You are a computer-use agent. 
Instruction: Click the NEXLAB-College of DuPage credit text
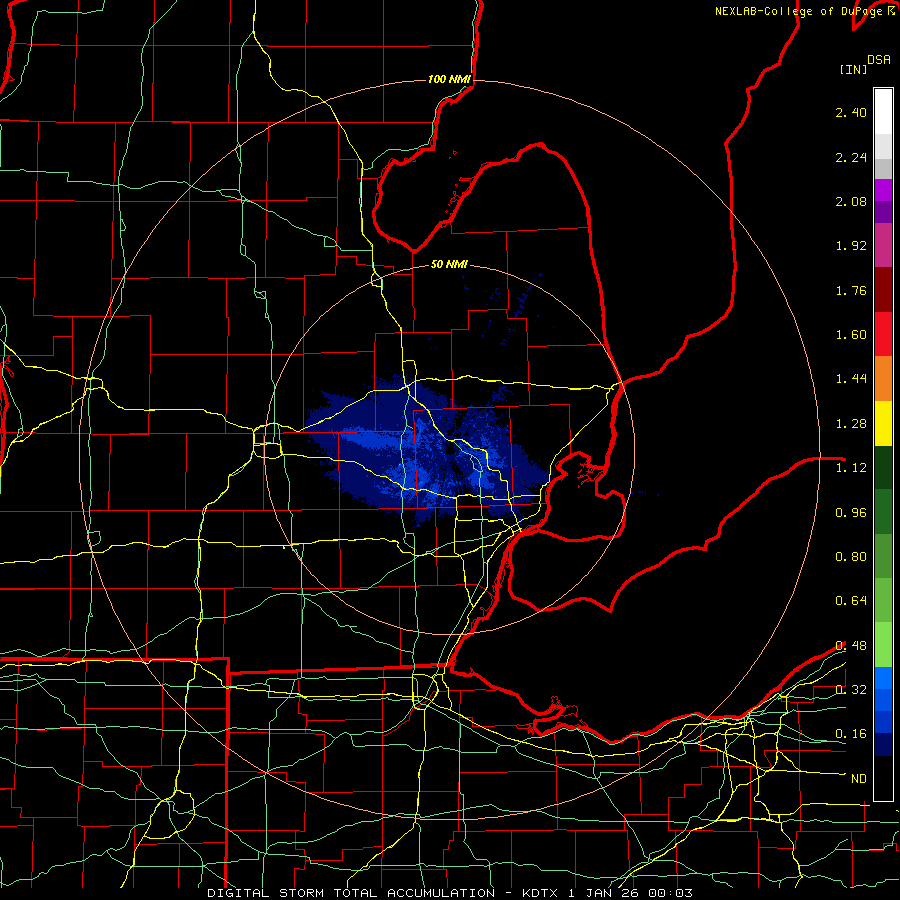(x=800, y=11)
